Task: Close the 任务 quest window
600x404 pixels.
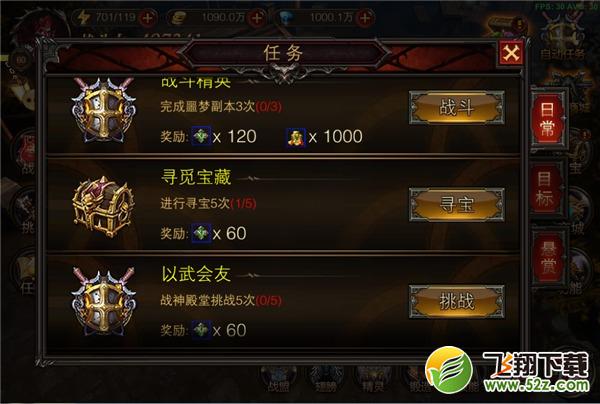Action: (x=511, y=53)
